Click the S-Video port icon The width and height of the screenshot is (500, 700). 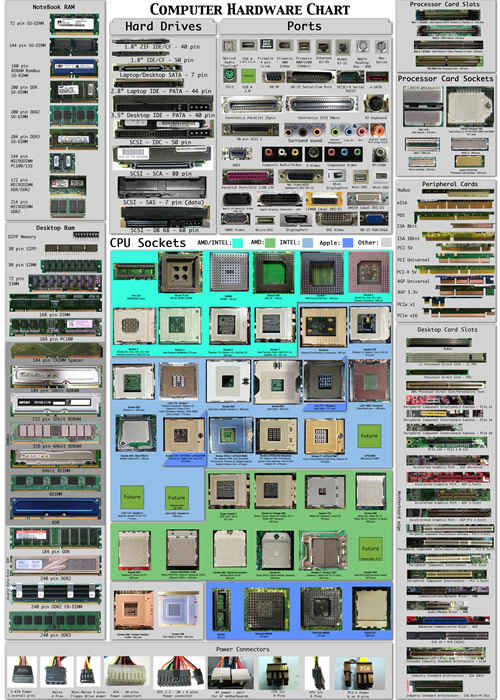[313, 154]
